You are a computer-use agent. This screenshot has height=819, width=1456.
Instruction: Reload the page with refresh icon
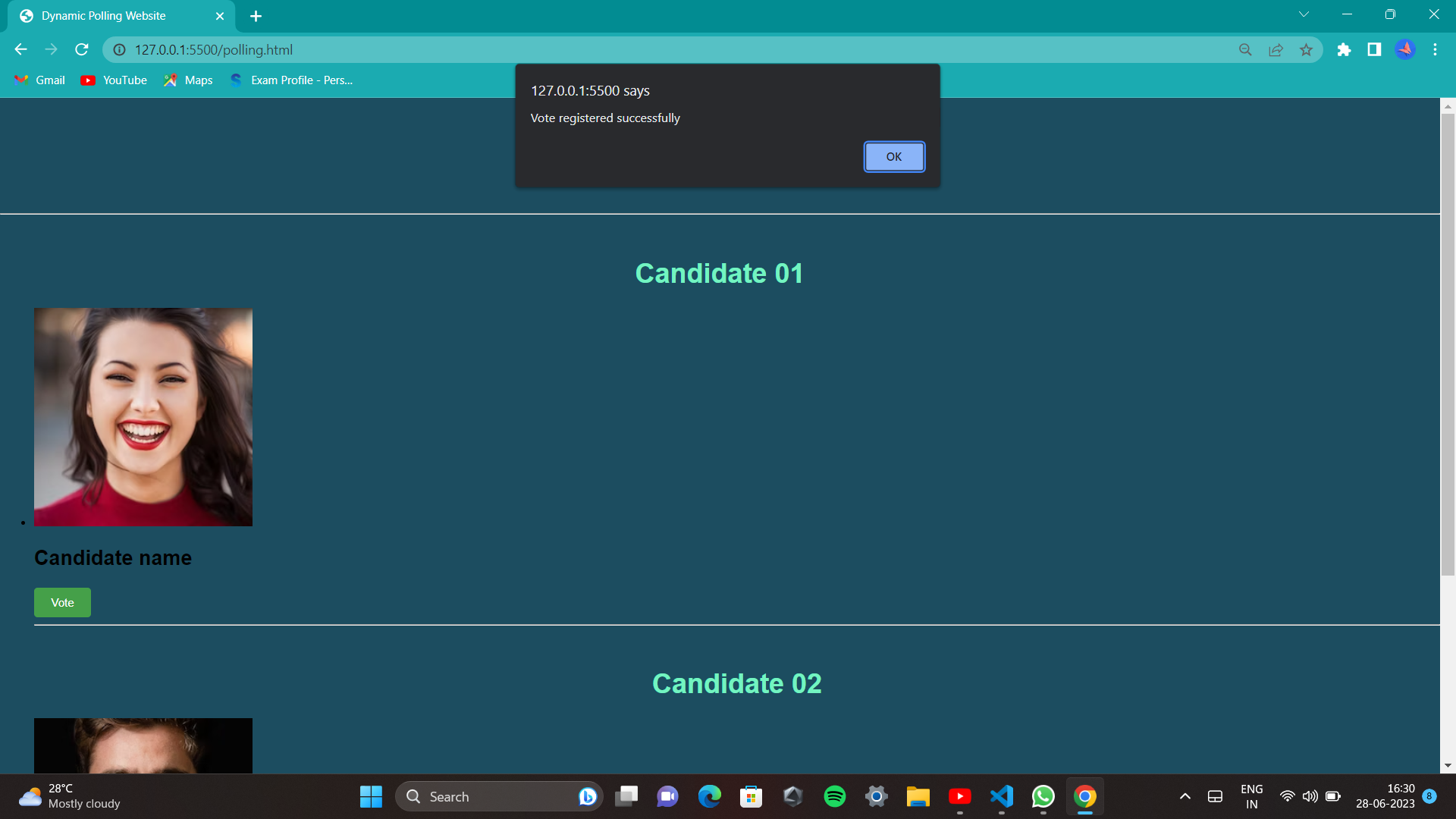click(x=82, y=49)
